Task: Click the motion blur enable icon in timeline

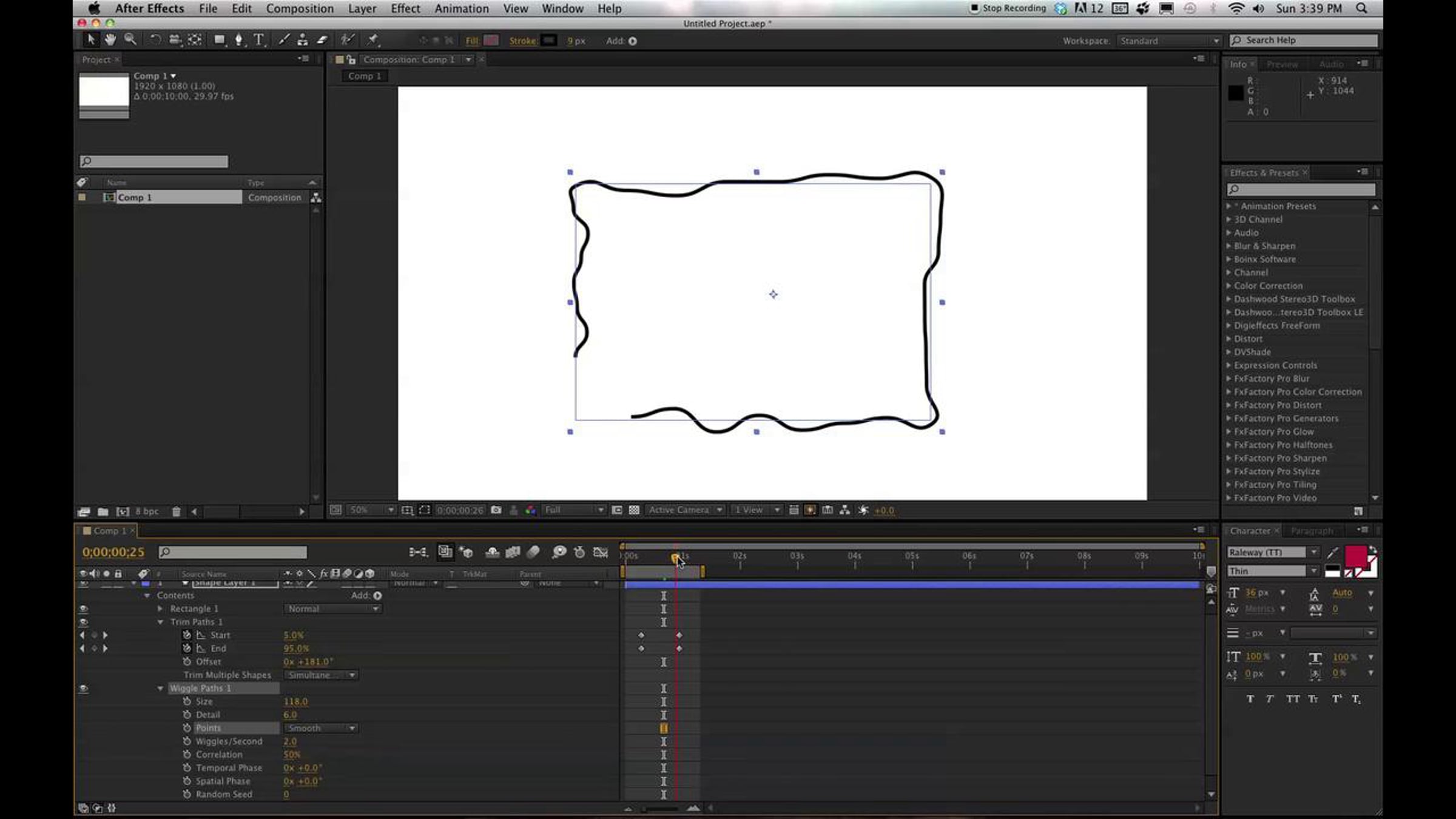Action: 533,552
